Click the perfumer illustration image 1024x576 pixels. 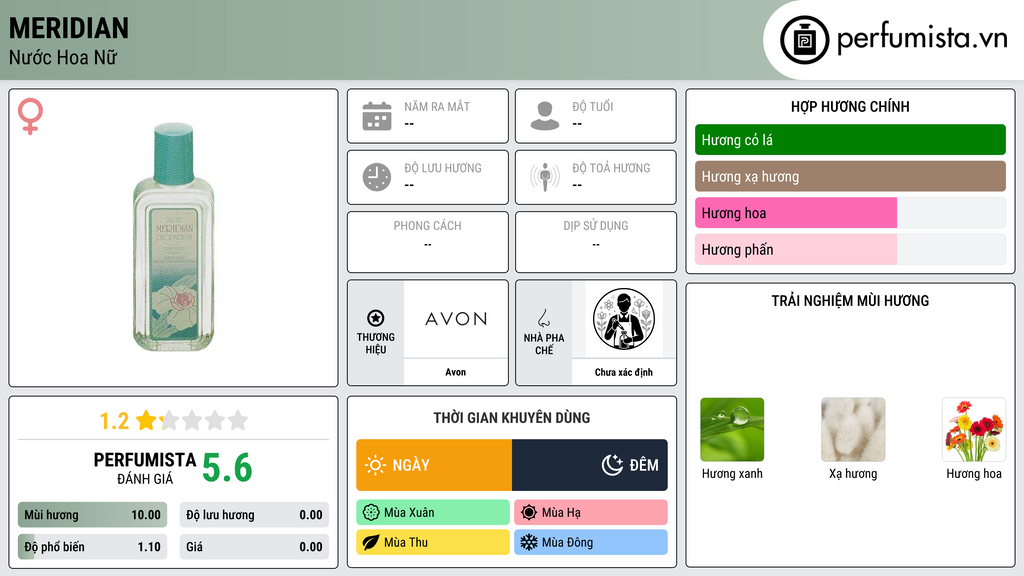point(624,319)
